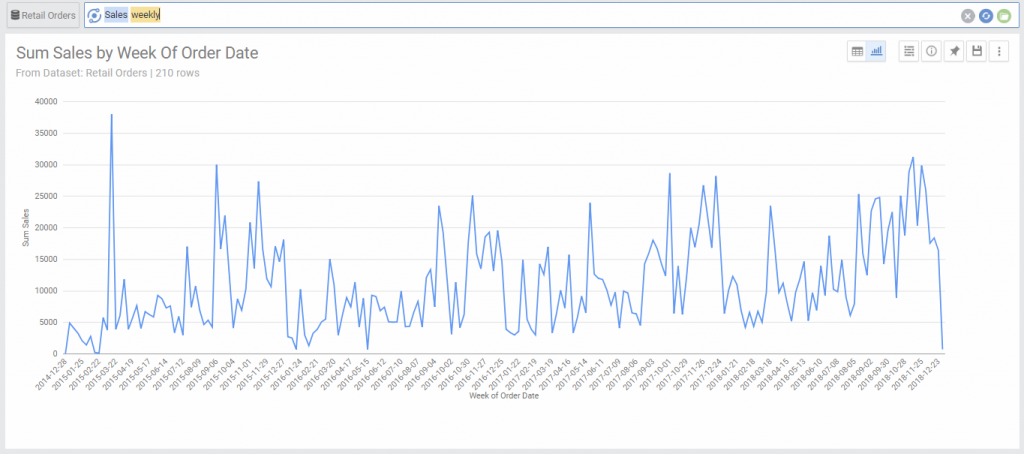The image size is (1024, 454).
Task: Click the 35000 y-axis value
Action: [x=46, y=133]
